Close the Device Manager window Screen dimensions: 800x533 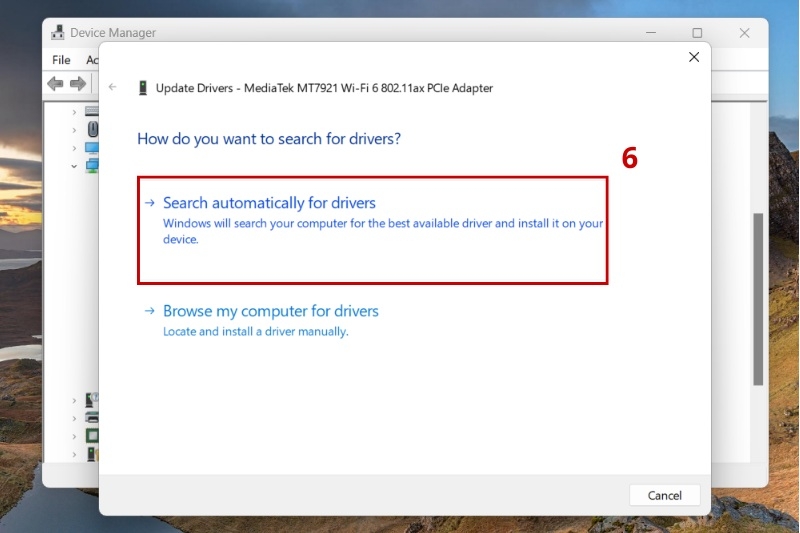(x=744, y=33)
